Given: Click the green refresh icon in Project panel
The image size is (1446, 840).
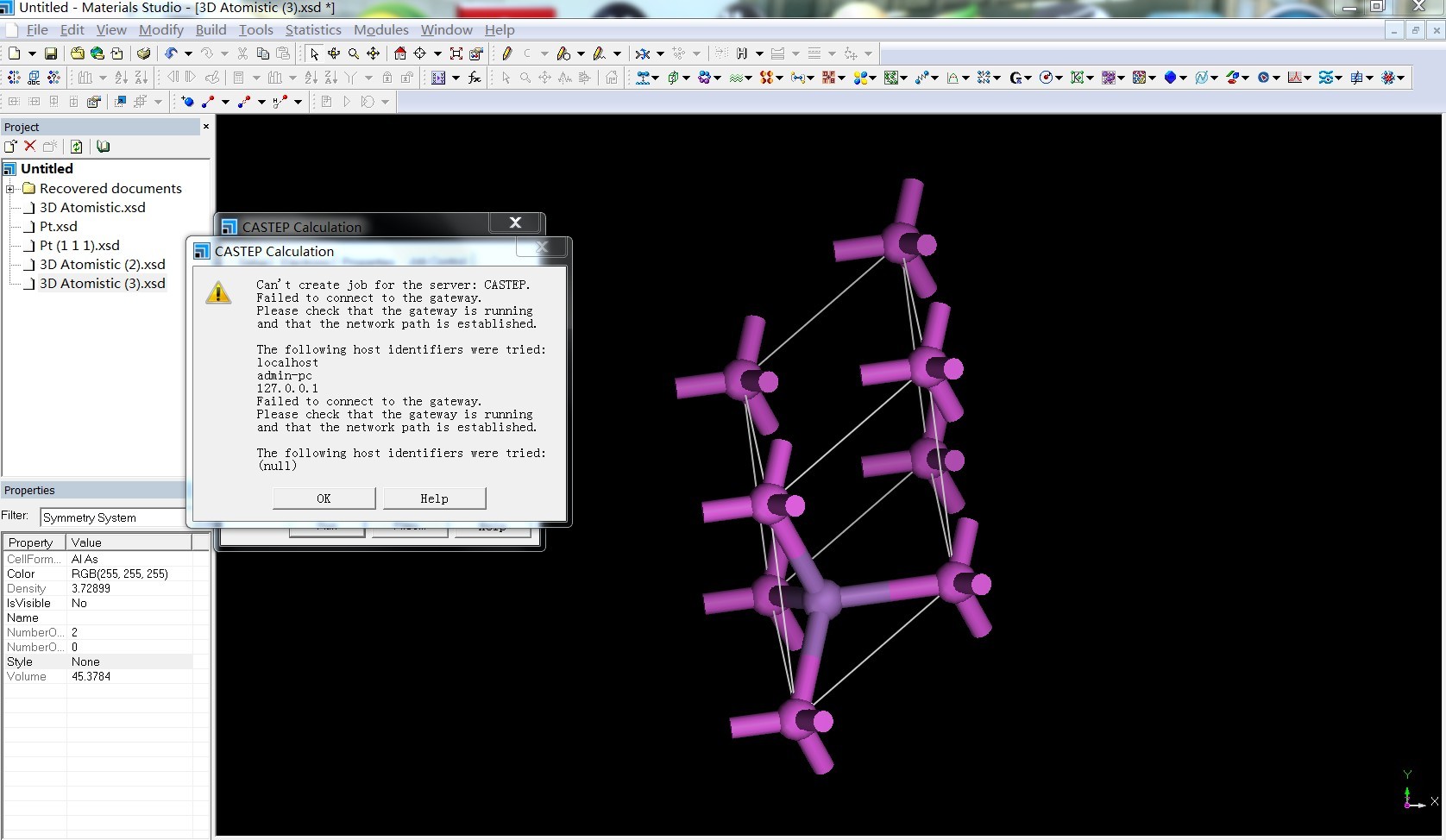Looking at the screenshot, I should tap(76, 147).
